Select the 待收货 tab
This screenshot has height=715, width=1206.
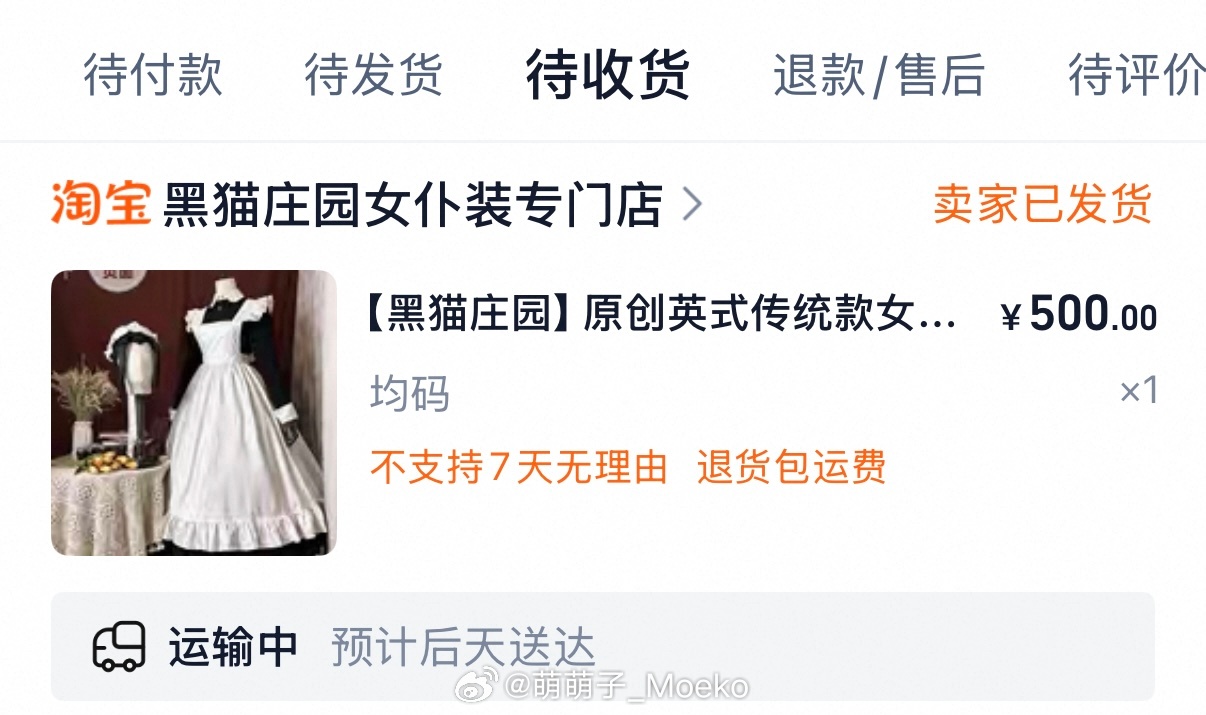[x=608, y=75]
